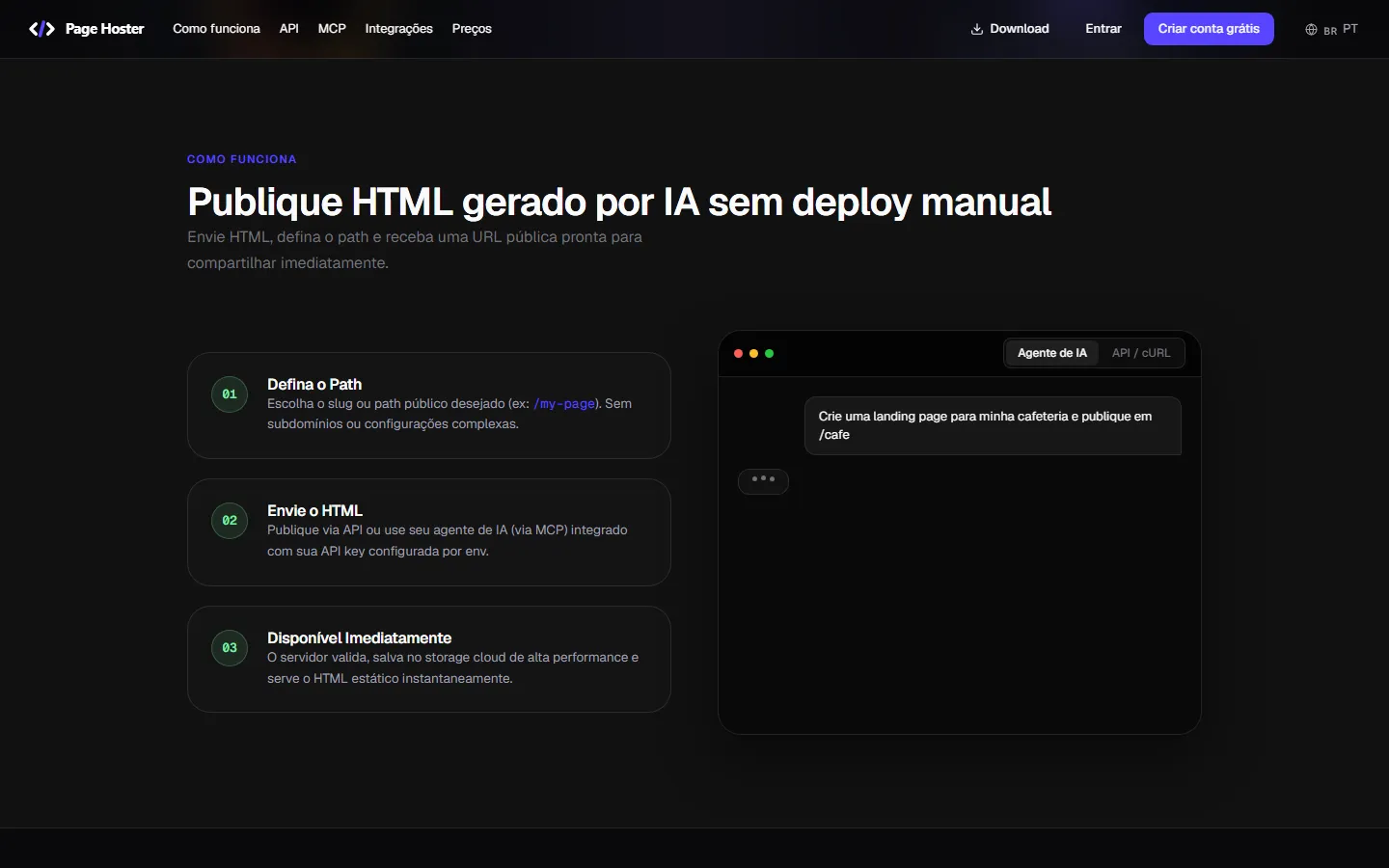Click the 02 step number badge
Viewport: 1389px width, 868px height.
tap(230, 521)
